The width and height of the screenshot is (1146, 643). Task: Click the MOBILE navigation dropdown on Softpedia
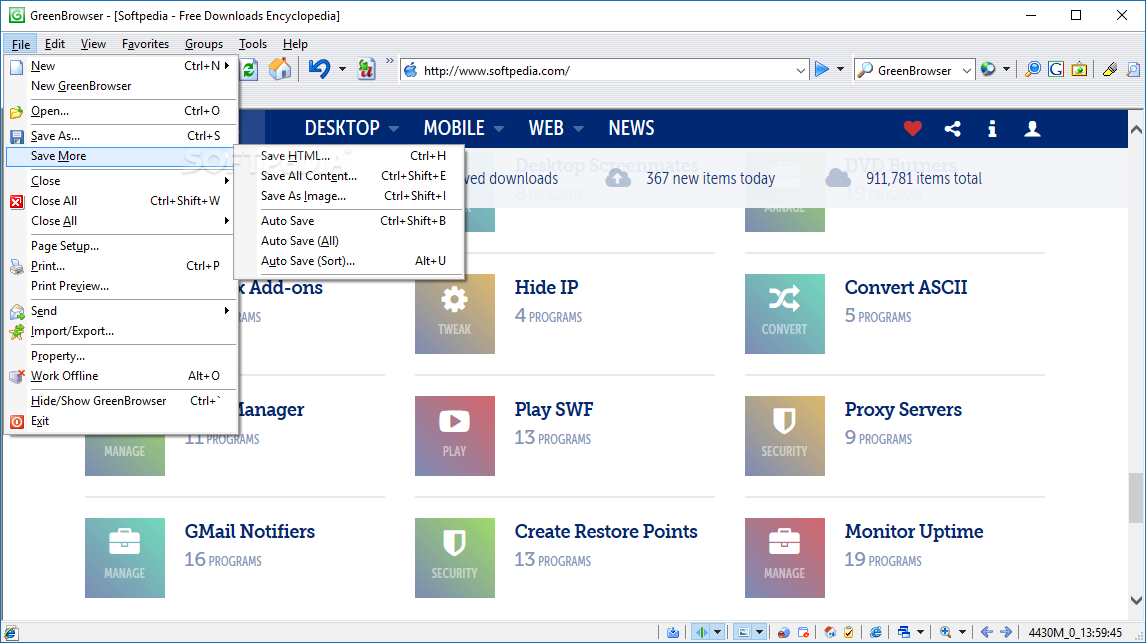463,129
